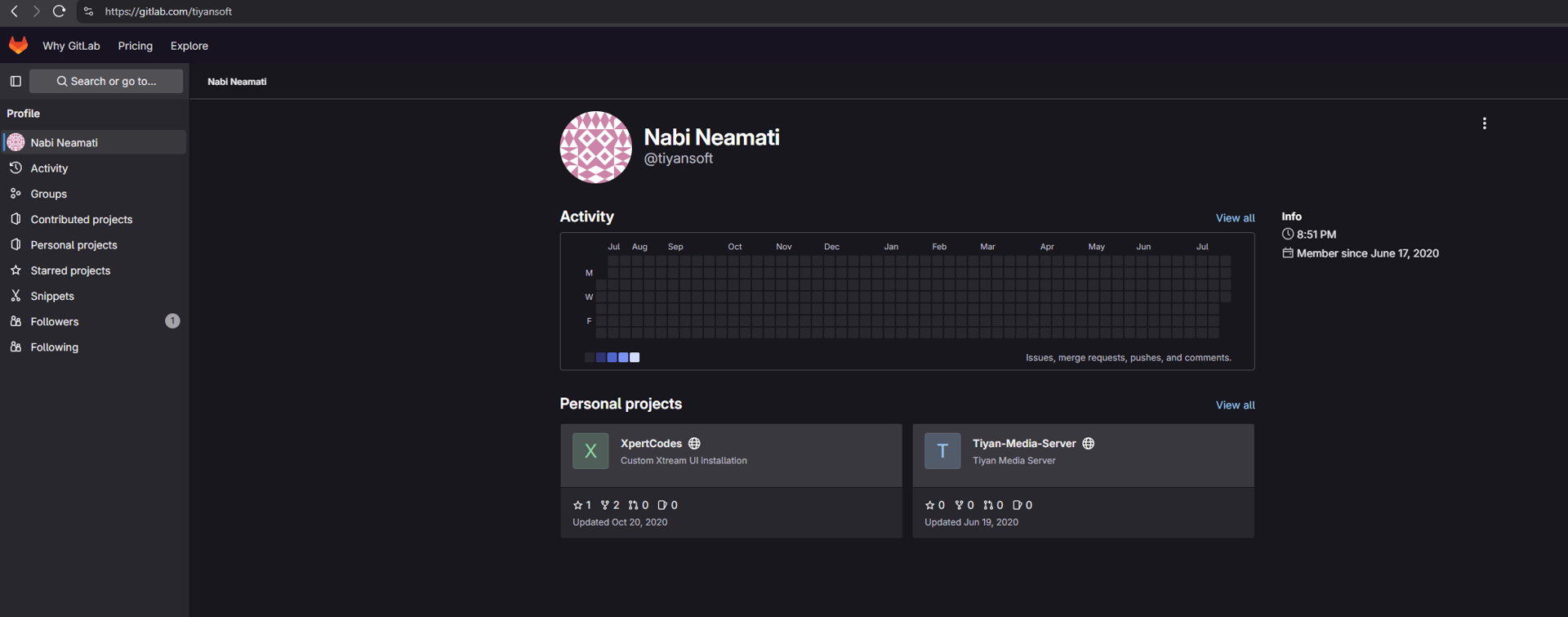The image size is (1568, 617).
Task: Click XpertCodes merge requests icon
Action: pyautogui.click(x=633, y=505)
